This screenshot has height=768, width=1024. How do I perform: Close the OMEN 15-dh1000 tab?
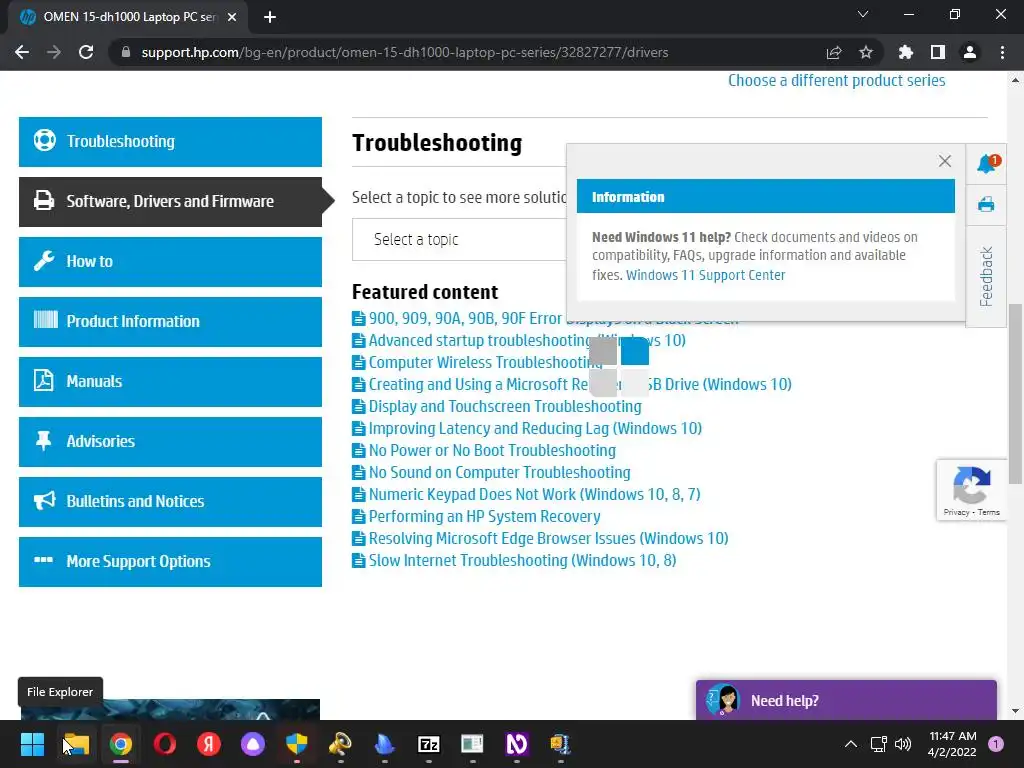pyautogui.click(x=232, y=17)
